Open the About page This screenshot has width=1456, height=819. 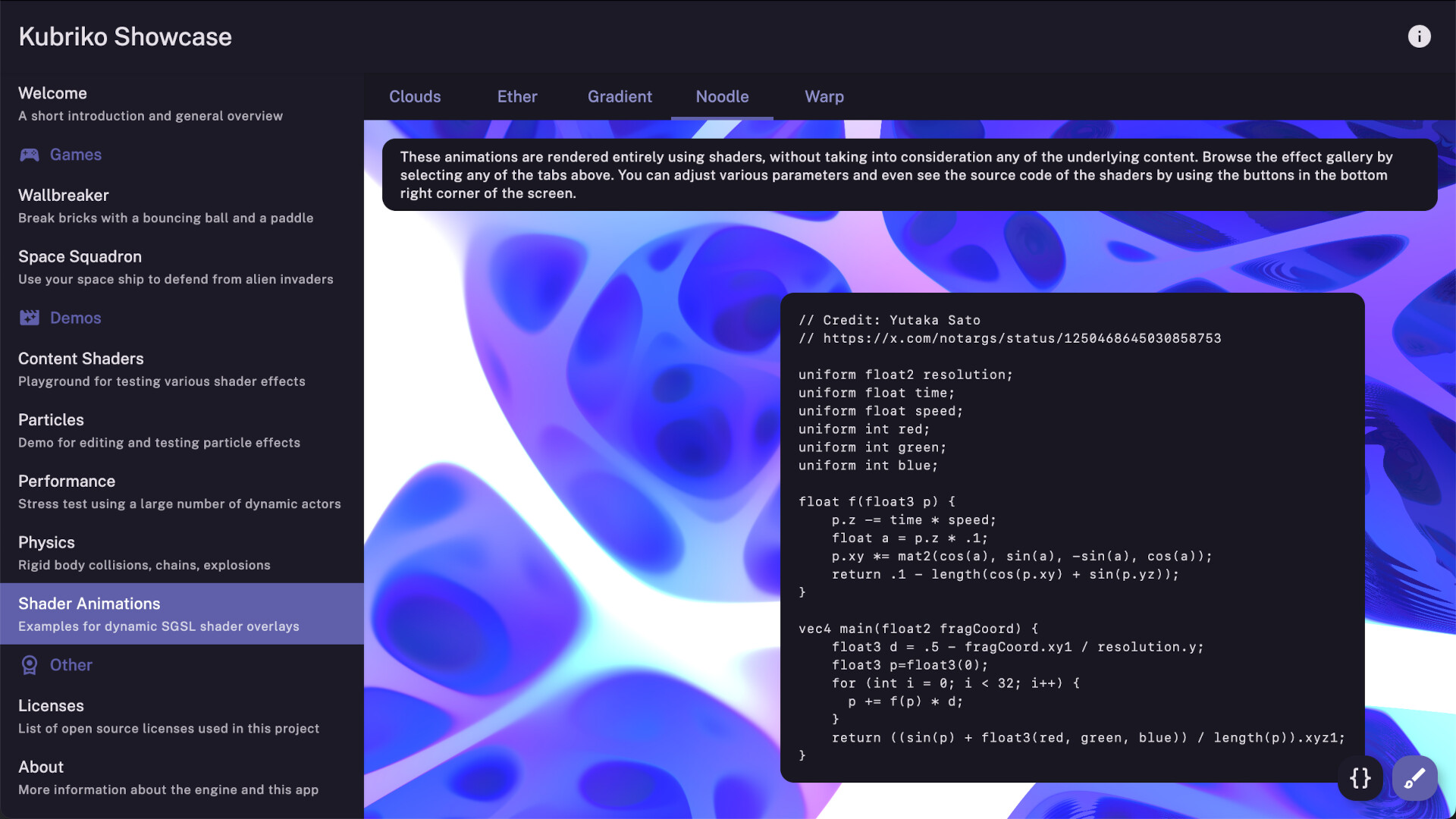[x=182, y=778]
